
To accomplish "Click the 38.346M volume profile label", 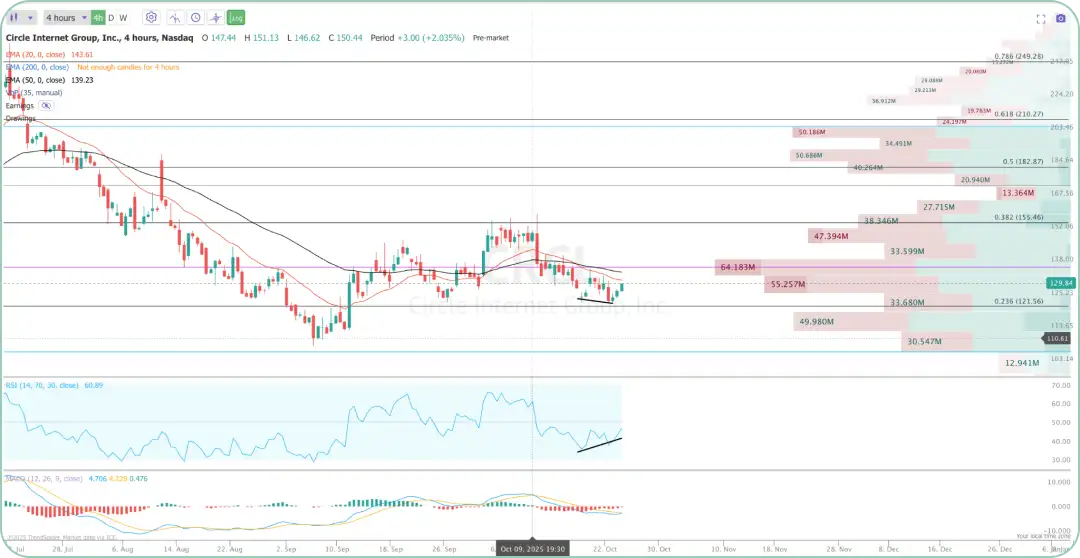I will (882, 221).
